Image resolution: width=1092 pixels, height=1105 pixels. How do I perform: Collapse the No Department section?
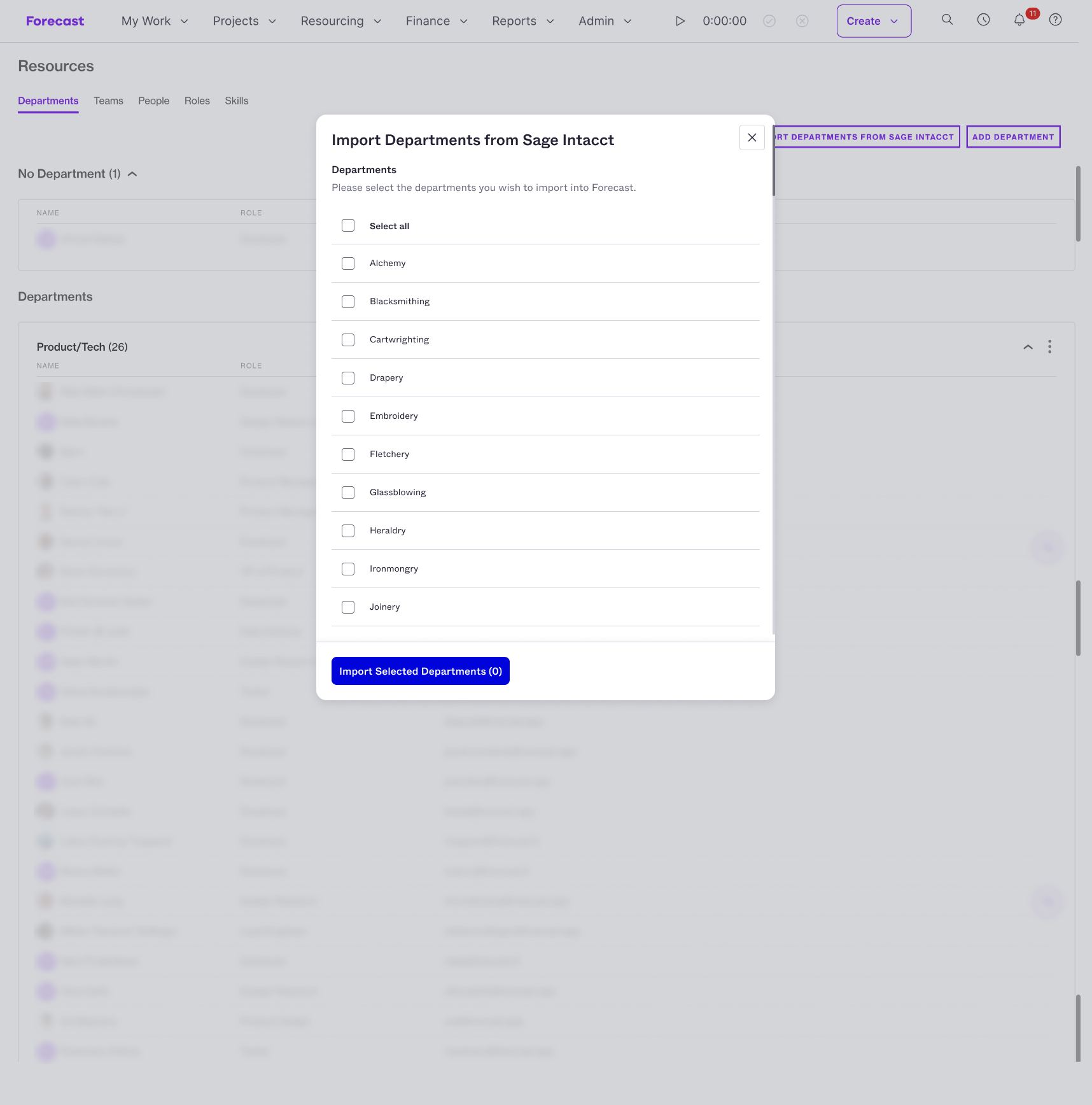(132, 174)
